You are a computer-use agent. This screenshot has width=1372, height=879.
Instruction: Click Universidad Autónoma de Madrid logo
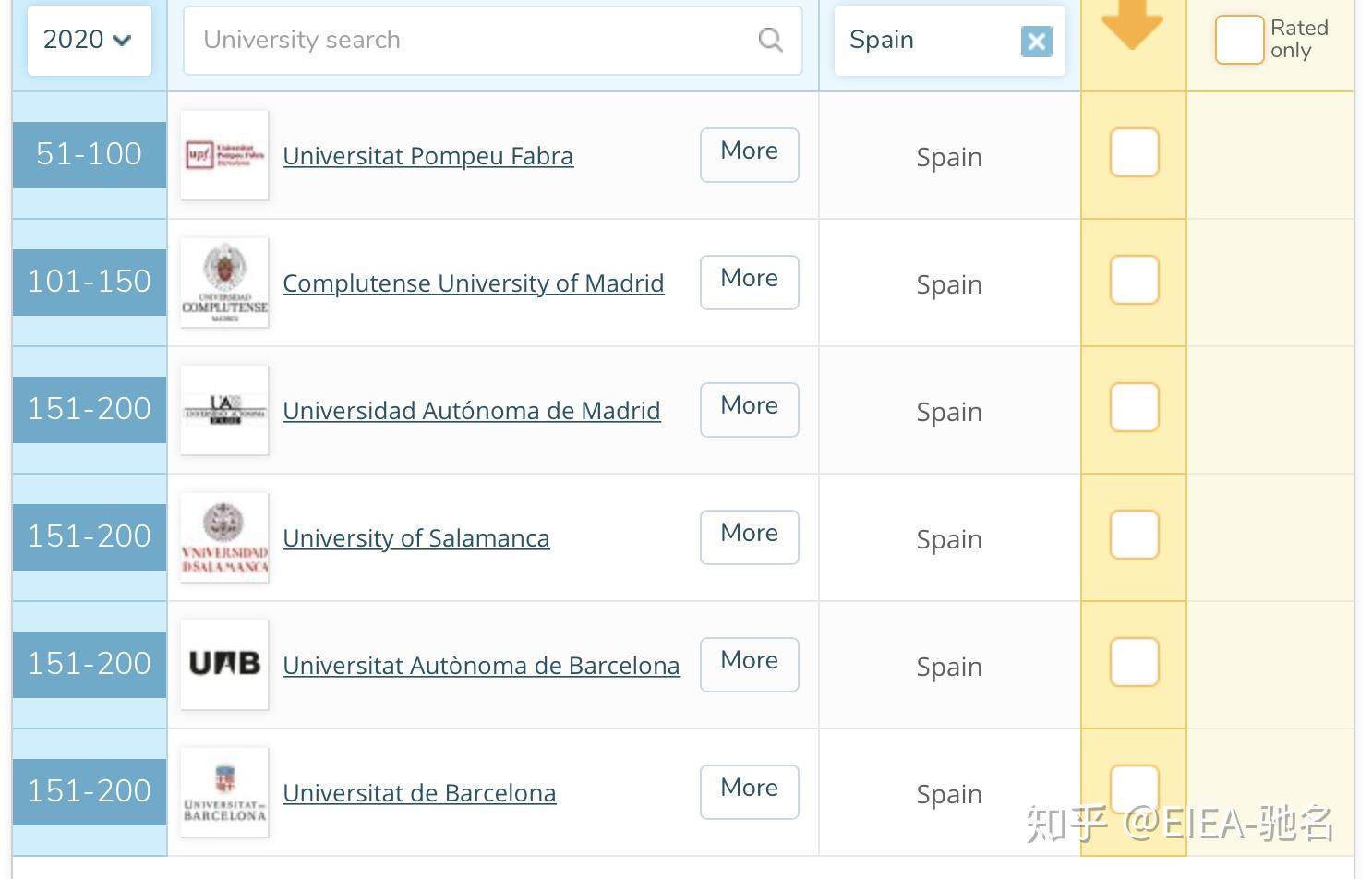pos(224,410)
